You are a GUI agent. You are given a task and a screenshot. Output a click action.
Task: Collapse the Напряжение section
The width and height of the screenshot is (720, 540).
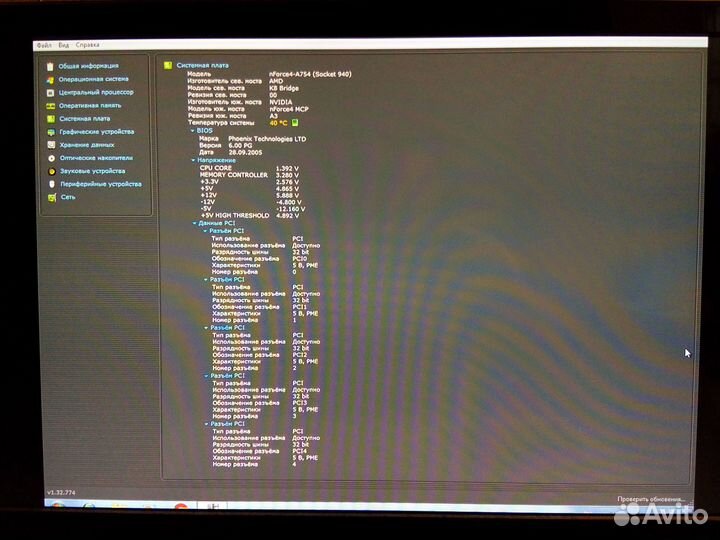193,160
